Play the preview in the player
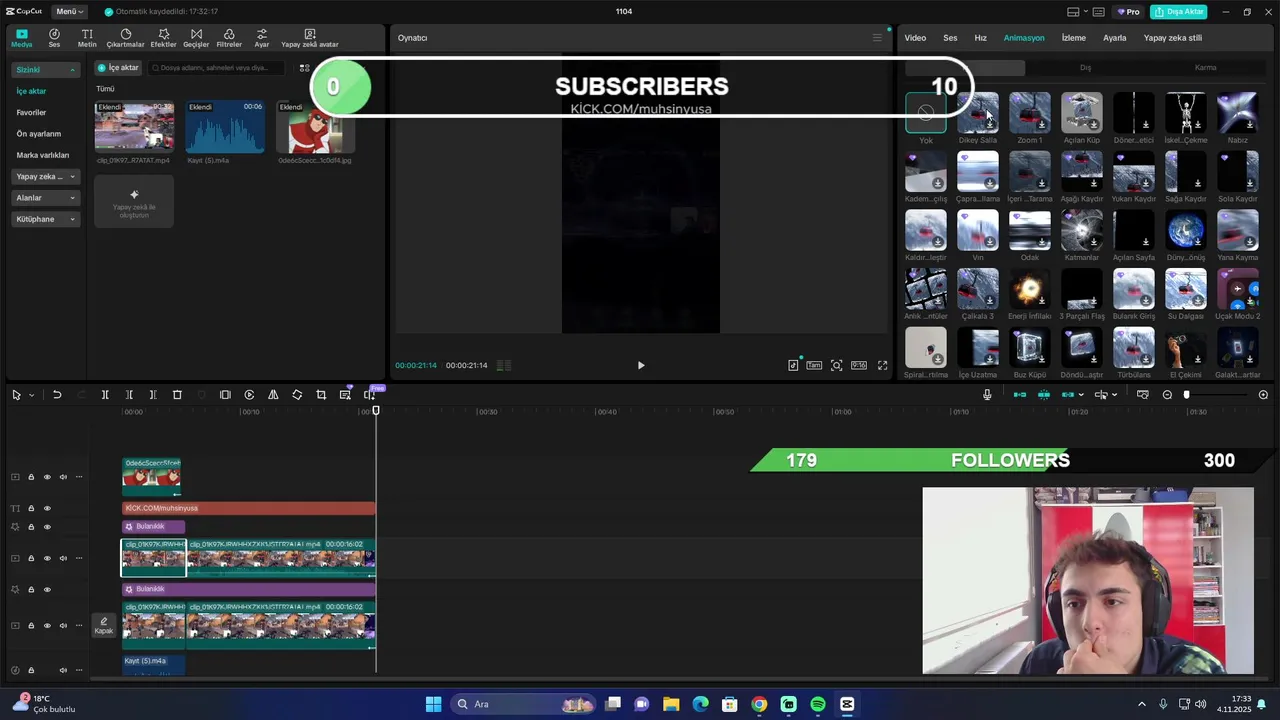This screenshot has height=720, width=1280. [x=641, y=365]
